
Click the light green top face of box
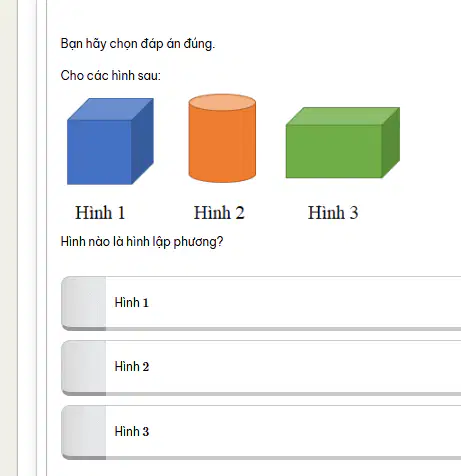pos(343,116)
